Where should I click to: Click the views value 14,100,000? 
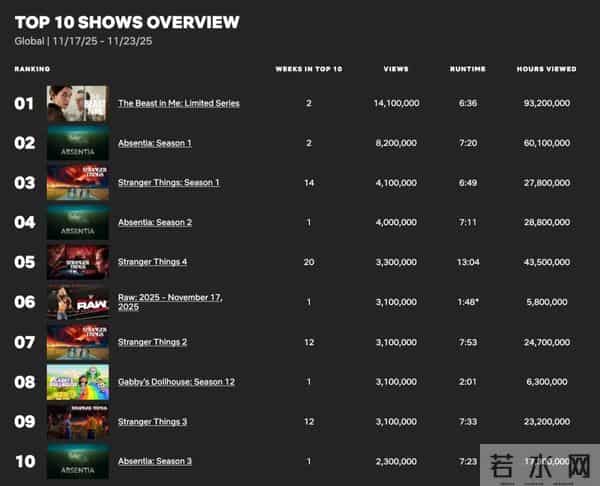coord(396,103)
